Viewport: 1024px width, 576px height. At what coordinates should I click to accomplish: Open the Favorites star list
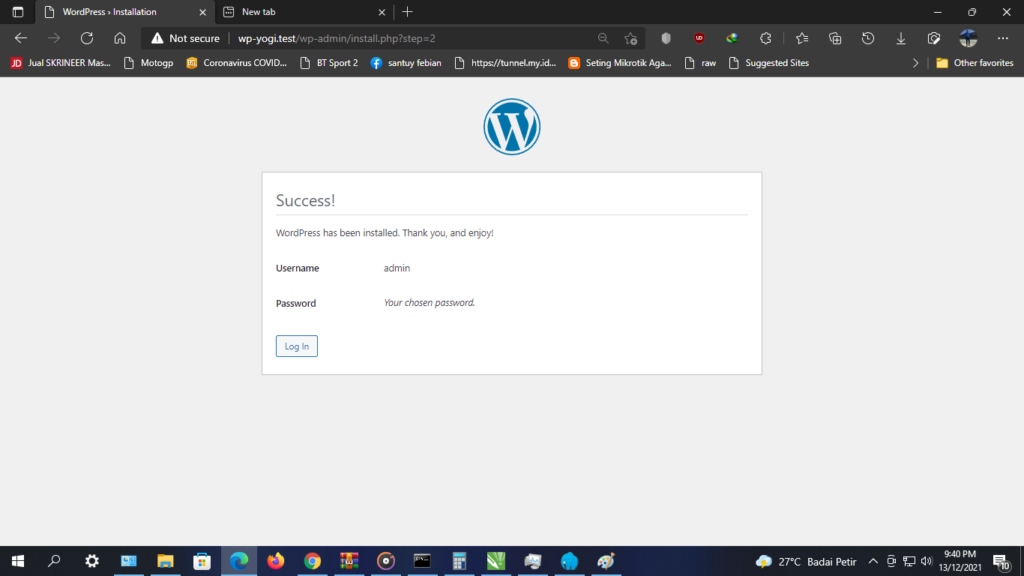pyautogui.click(x=802, y=38)
